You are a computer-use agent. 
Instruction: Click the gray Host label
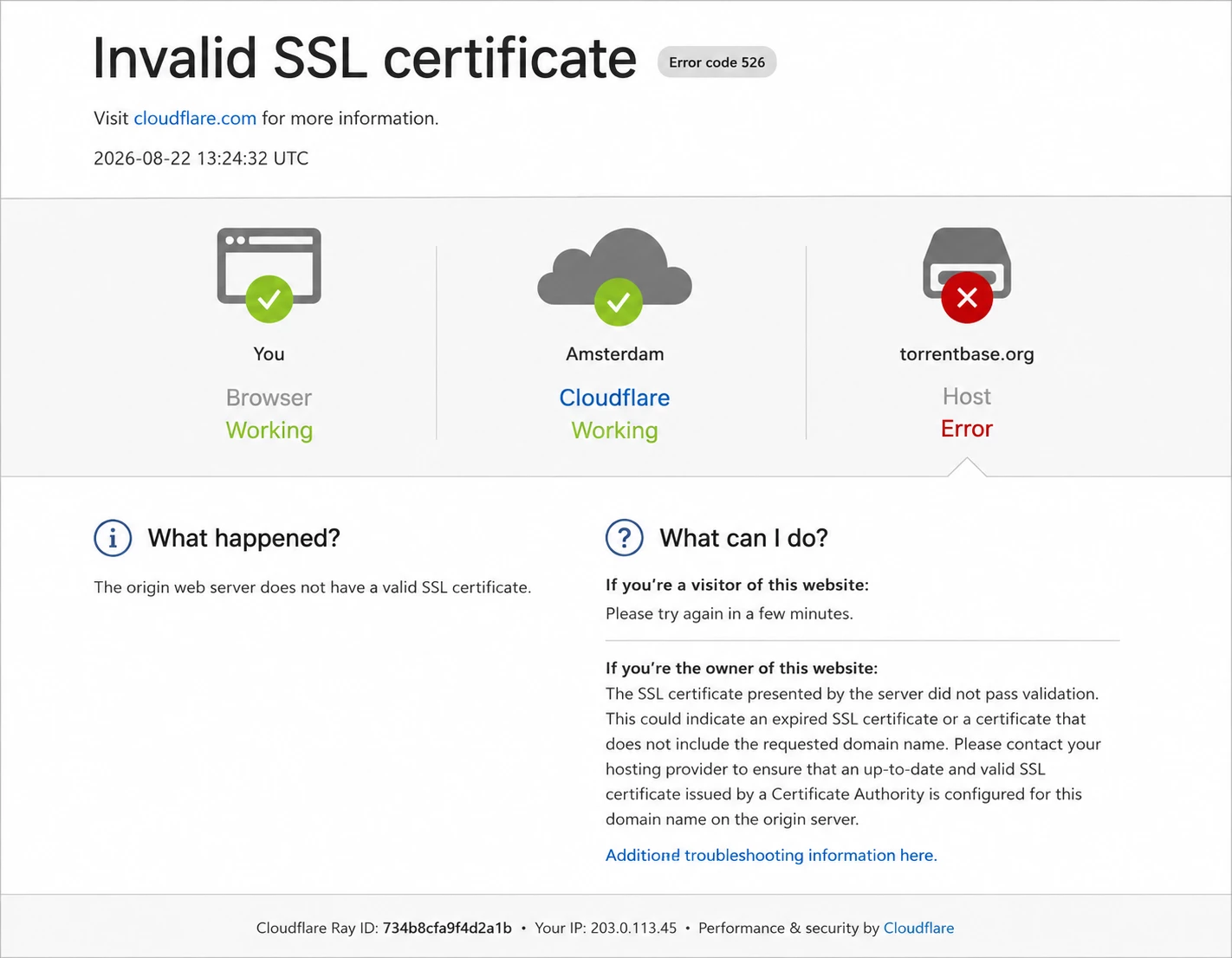[x=967, y=396]
